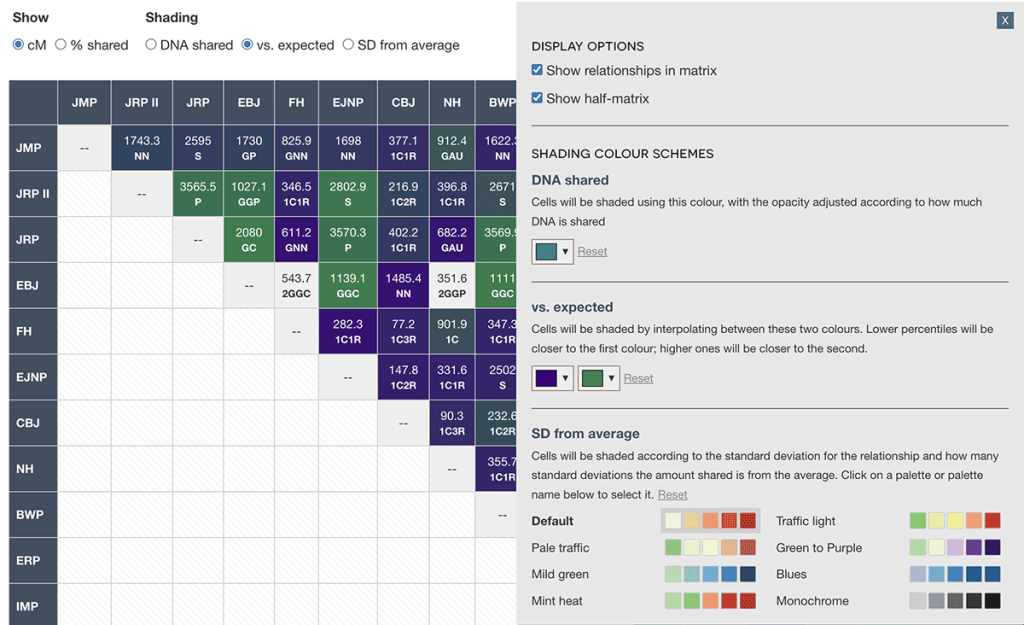Click the JMP–JRP II cell showing 1743.3
The height and width of the screenshot is (625, 1024).
[142, 148]
